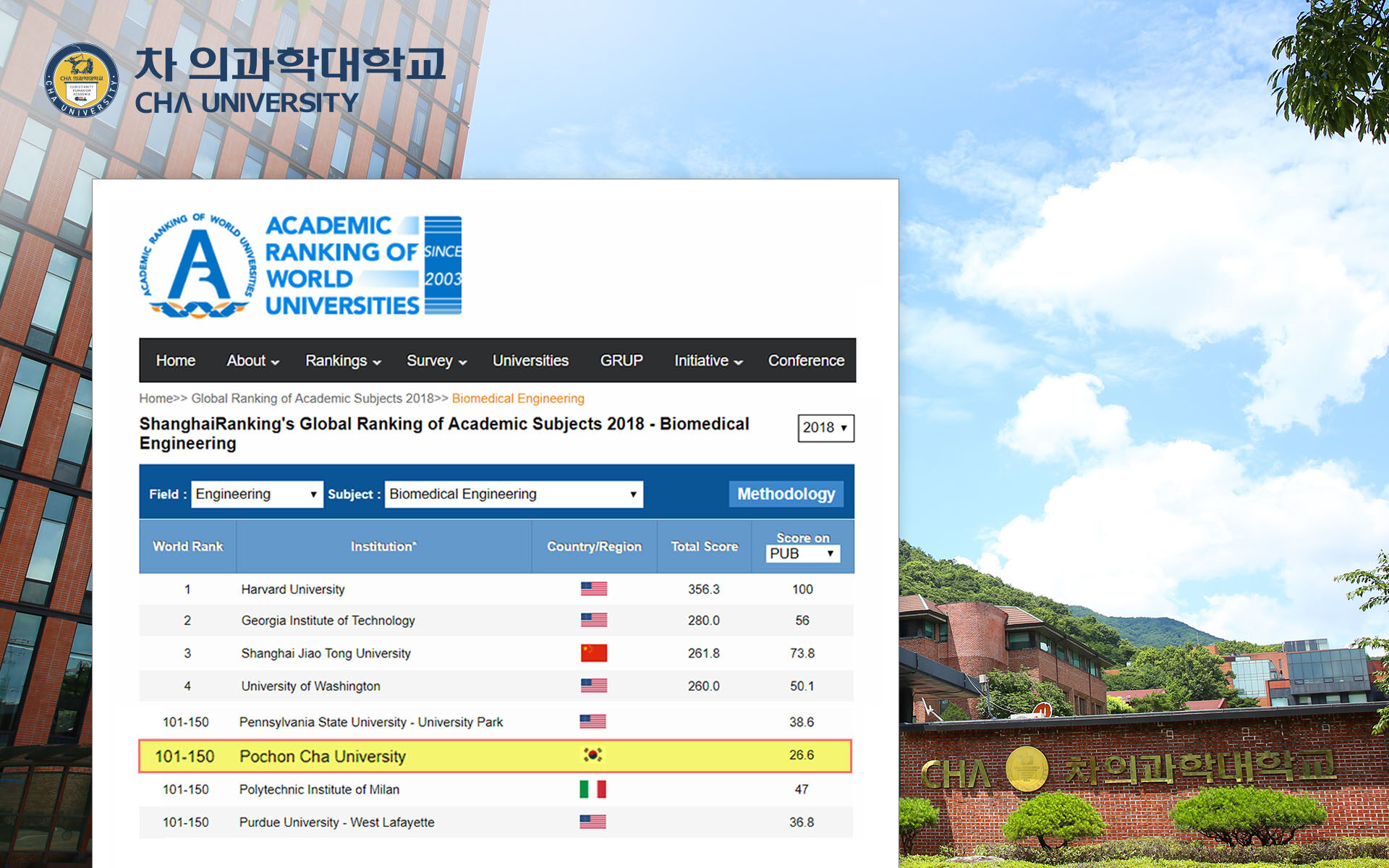Expand the Survey menu
This screenshot has height=868, width=1389.
436,360
